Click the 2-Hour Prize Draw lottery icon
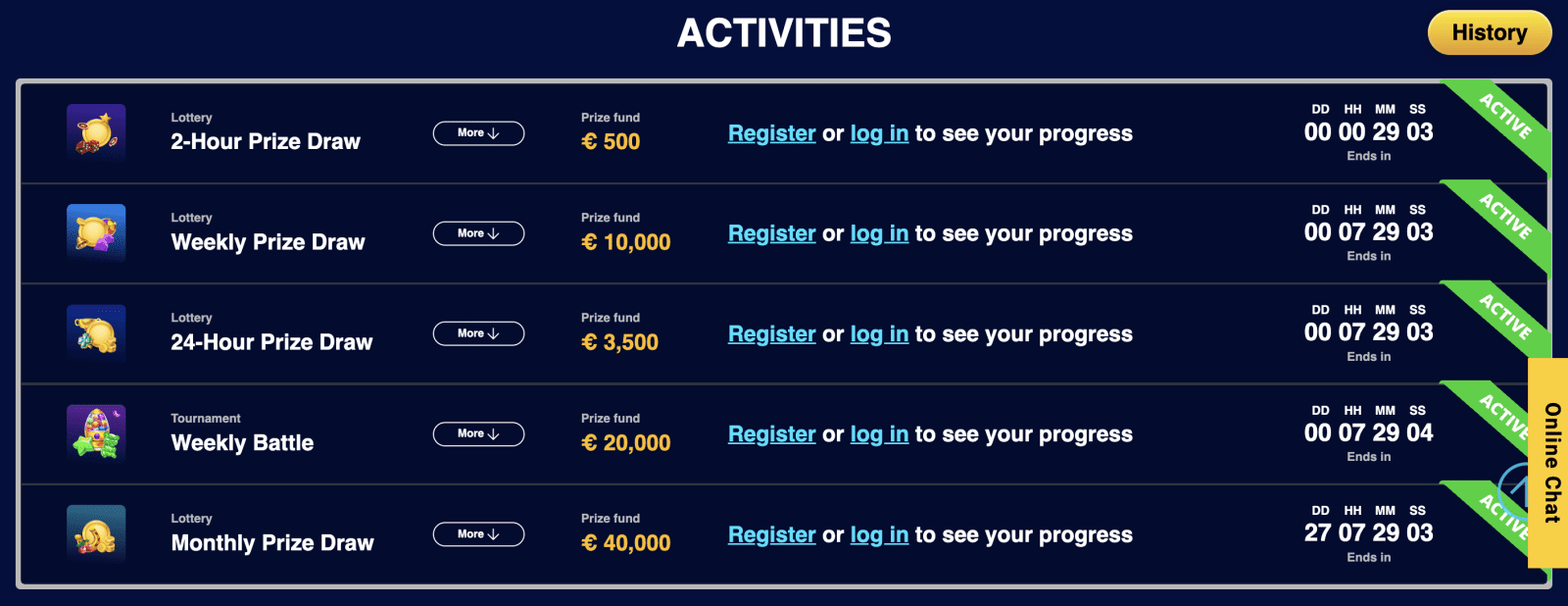Image resolution: width=1568 pixels, height=606 pixels. (96, 131)
